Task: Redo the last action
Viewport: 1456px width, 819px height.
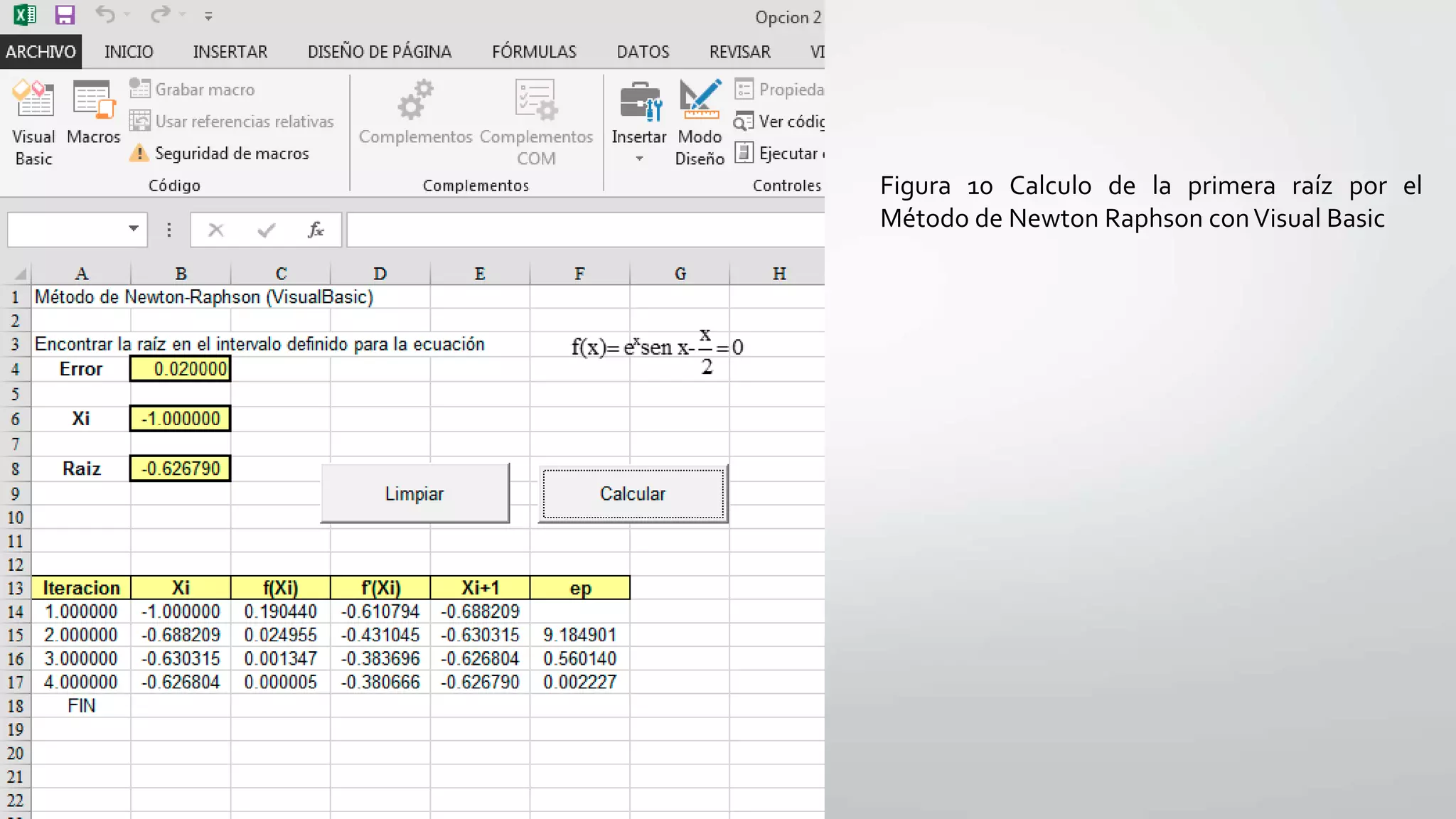Action: point(161,14)
